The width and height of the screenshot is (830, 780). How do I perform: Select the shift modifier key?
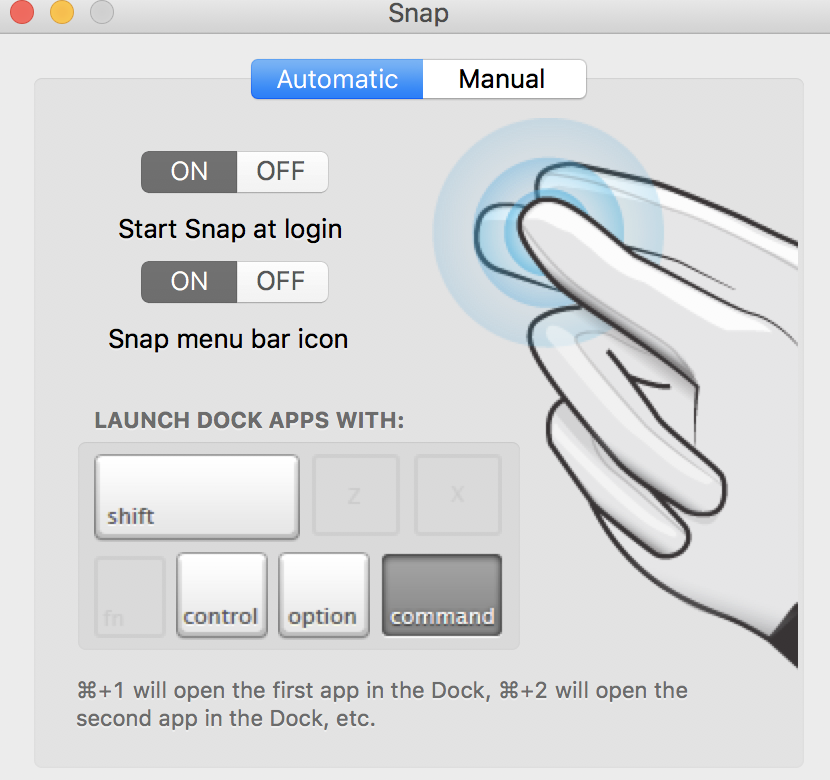197,496
